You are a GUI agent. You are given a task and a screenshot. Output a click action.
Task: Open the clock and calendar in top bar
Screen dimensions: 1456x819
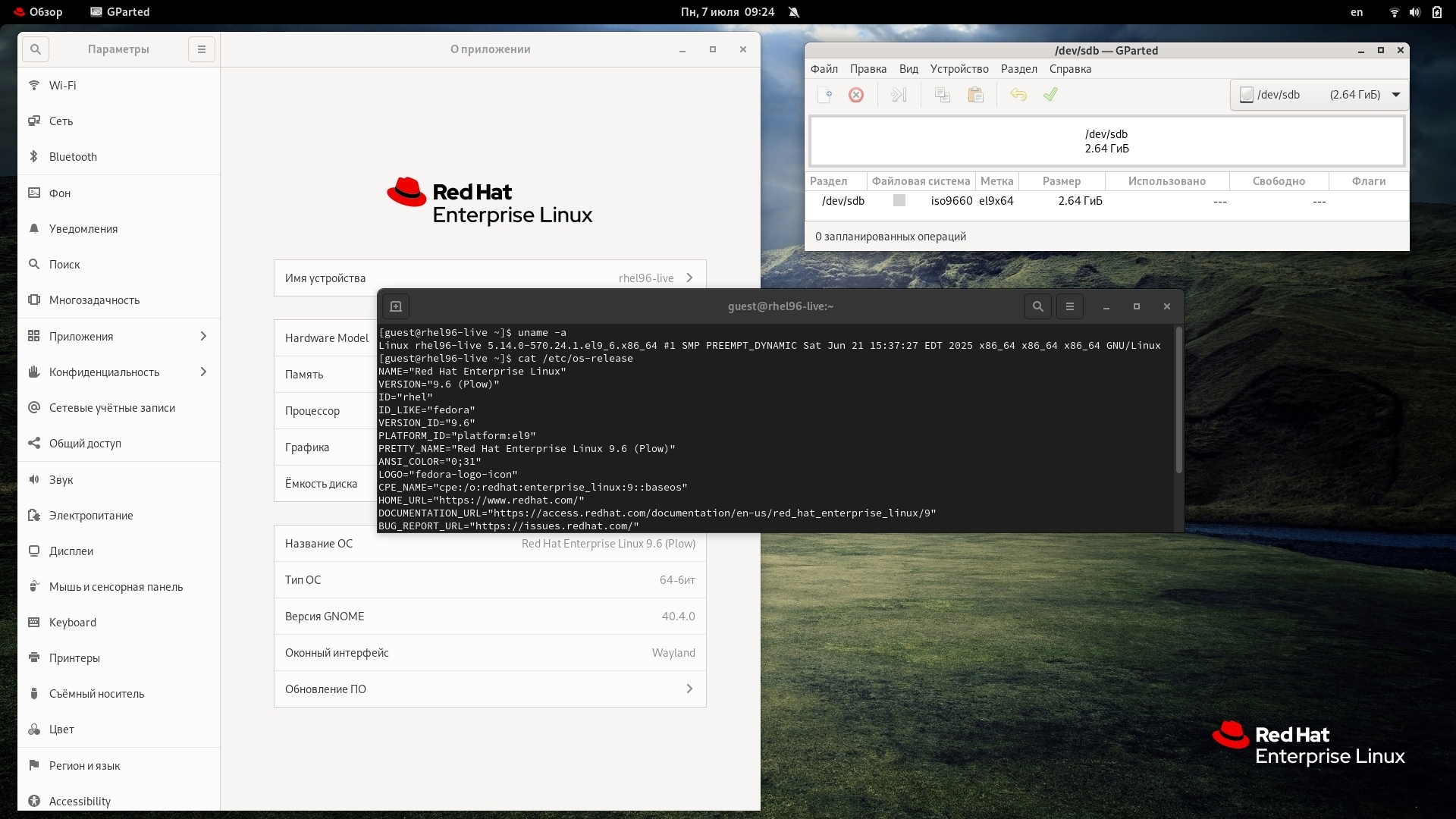[728, 12]
